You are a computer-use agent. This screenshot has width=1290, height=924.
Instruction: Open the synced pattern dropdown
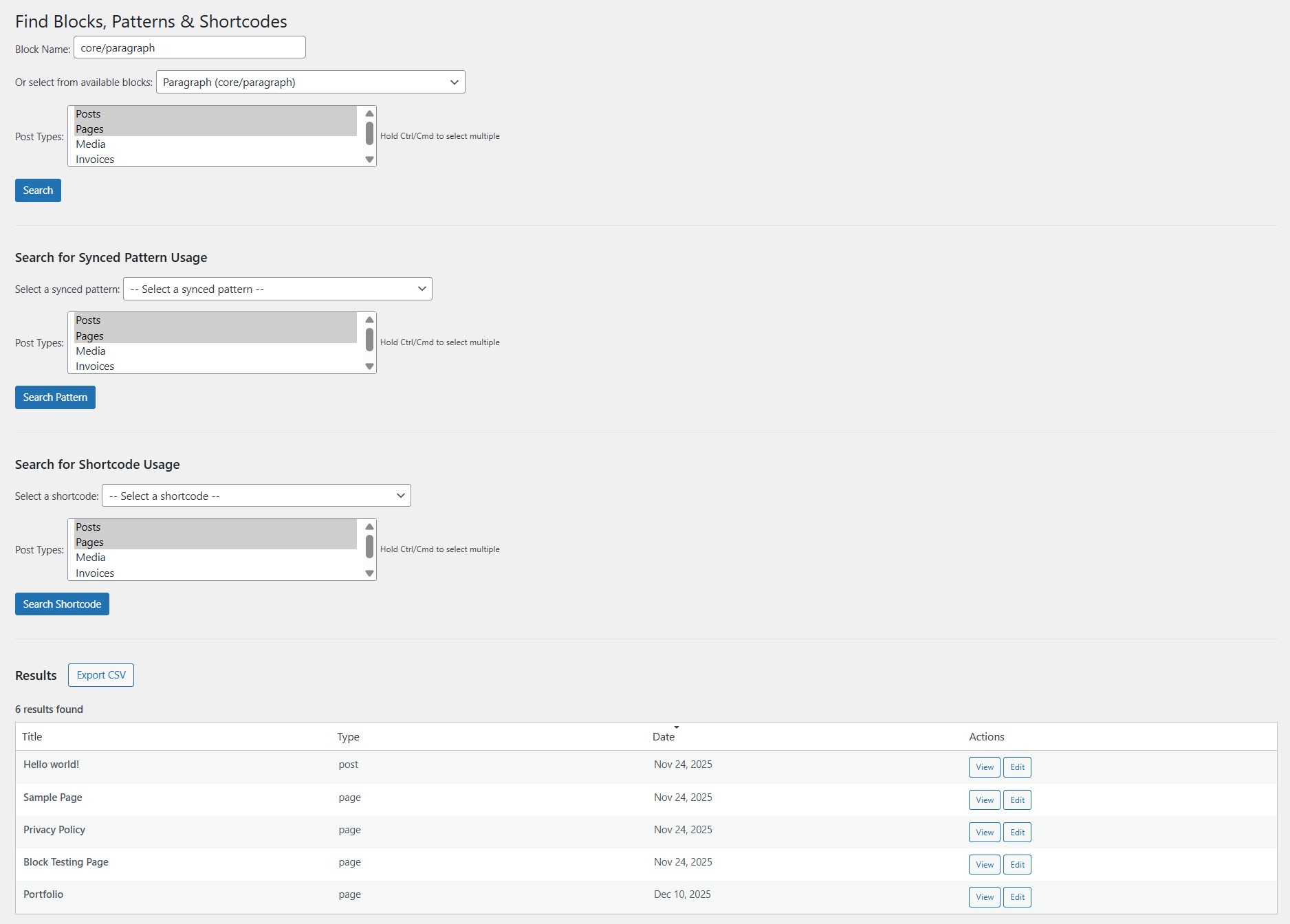[x=277, y=289]
